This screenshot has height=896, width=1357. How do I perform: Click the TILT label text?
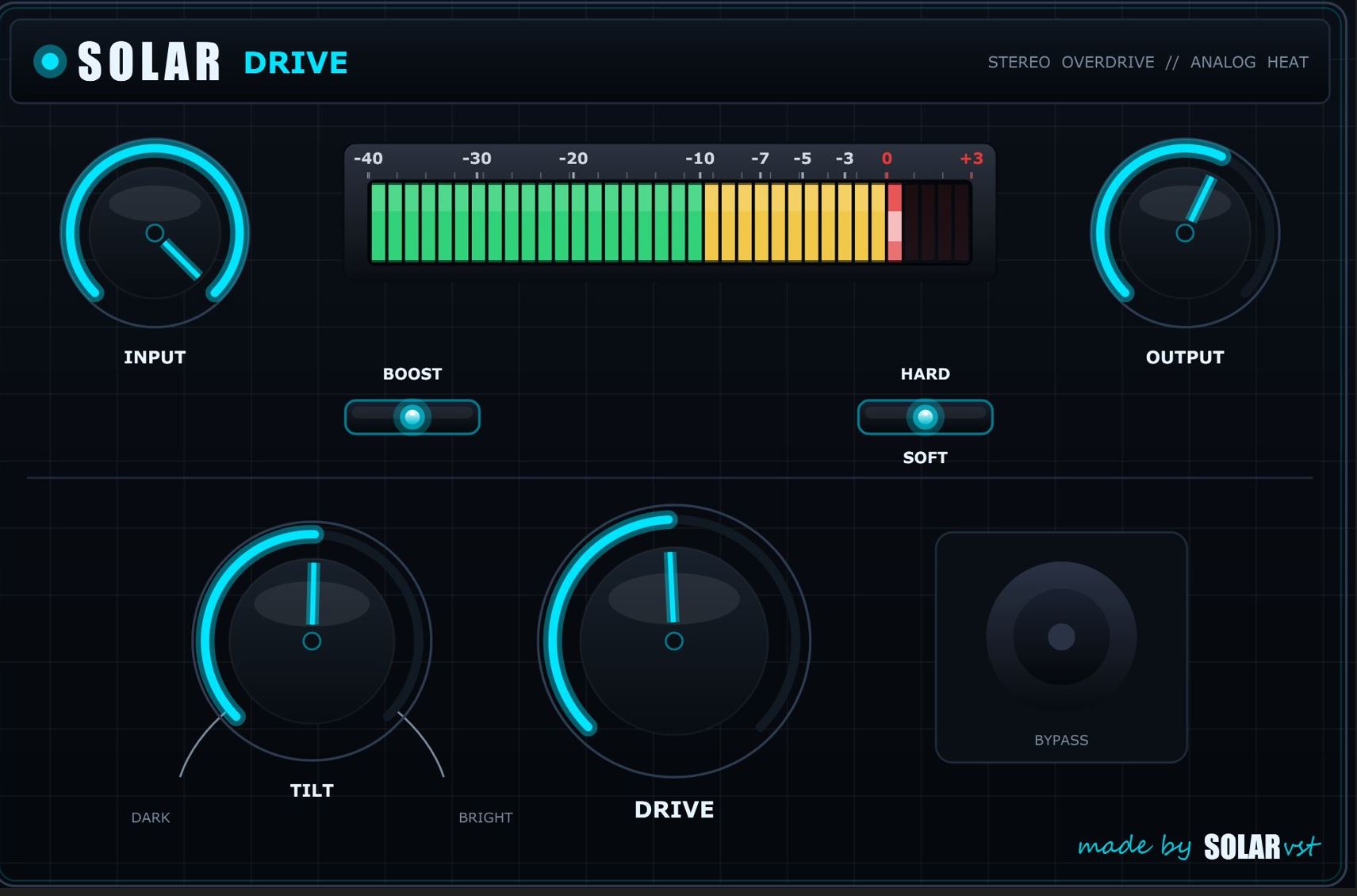312,791
